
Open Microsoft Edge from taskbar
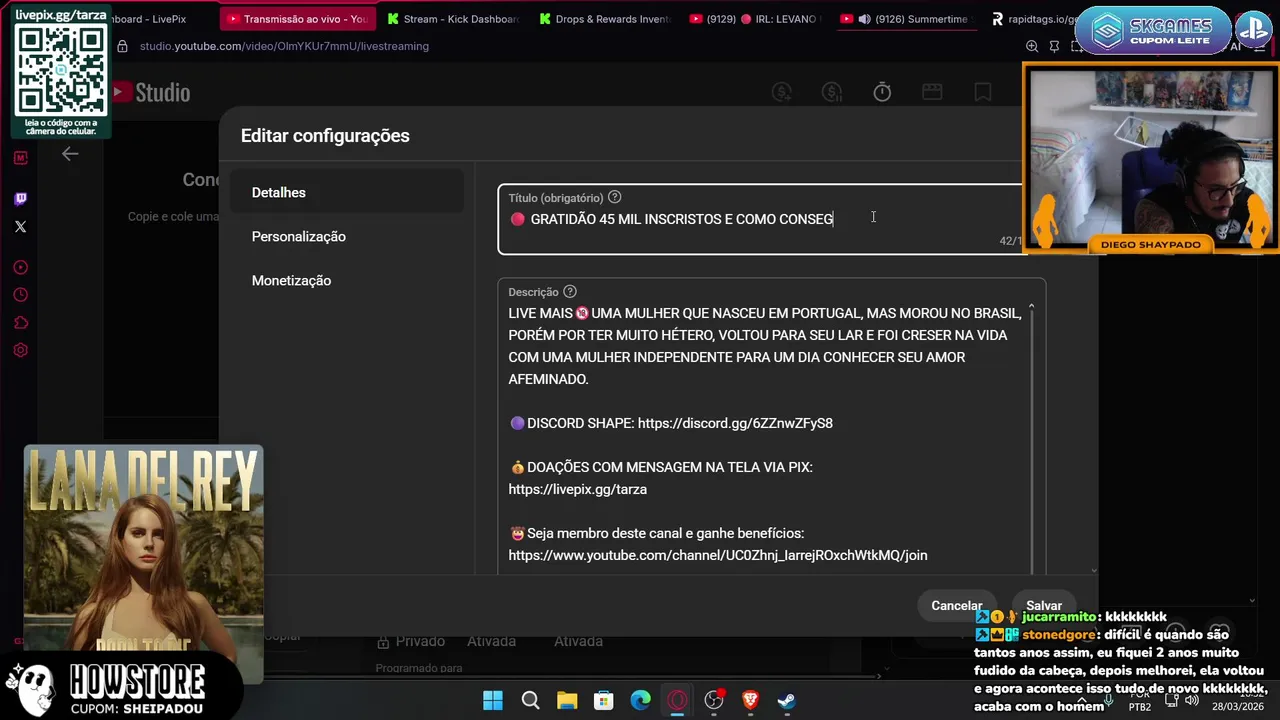(641, 701)
